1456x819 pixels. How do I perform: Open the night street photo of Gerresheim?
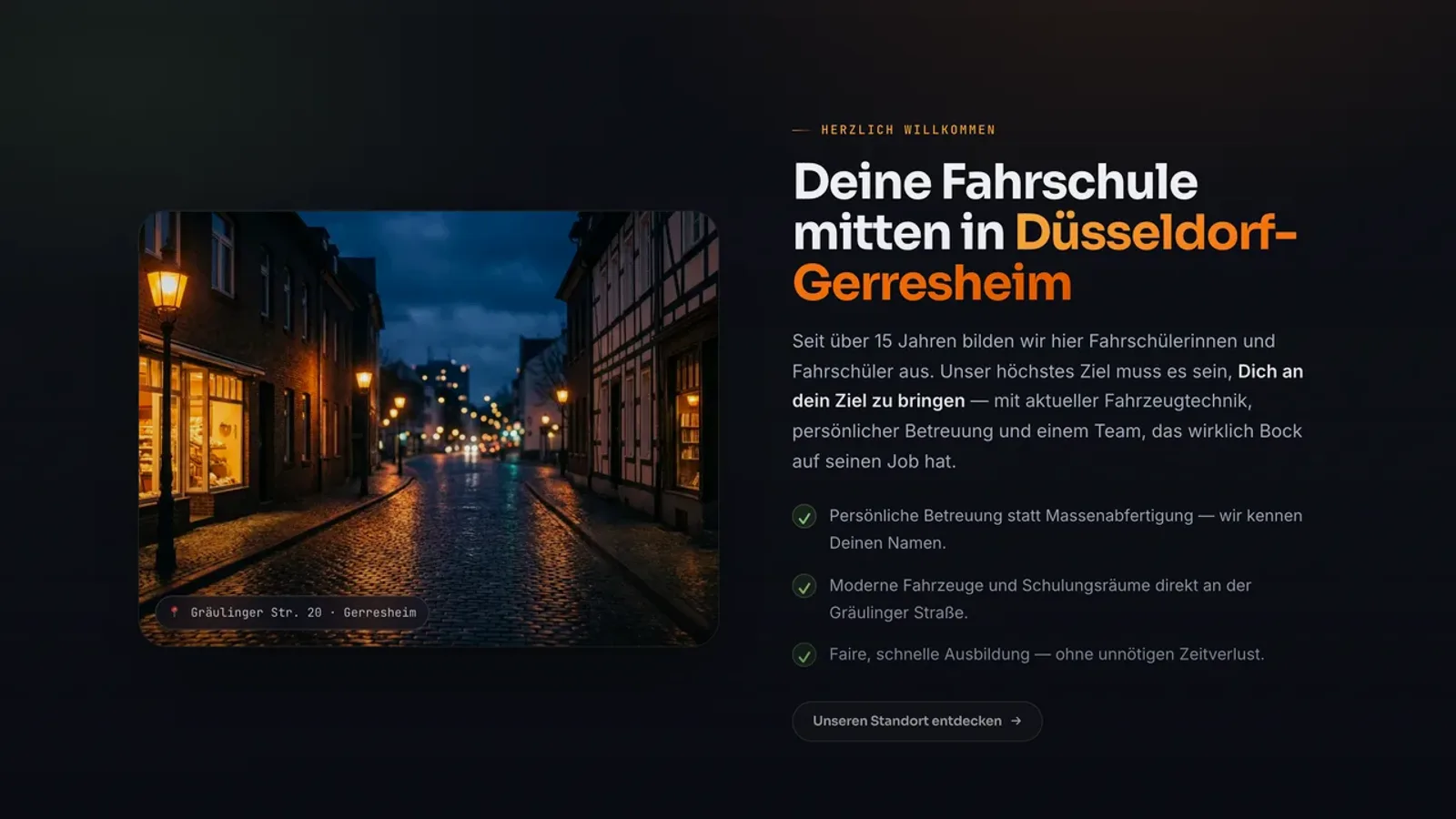pyautogui.click(x=429, y=429)
